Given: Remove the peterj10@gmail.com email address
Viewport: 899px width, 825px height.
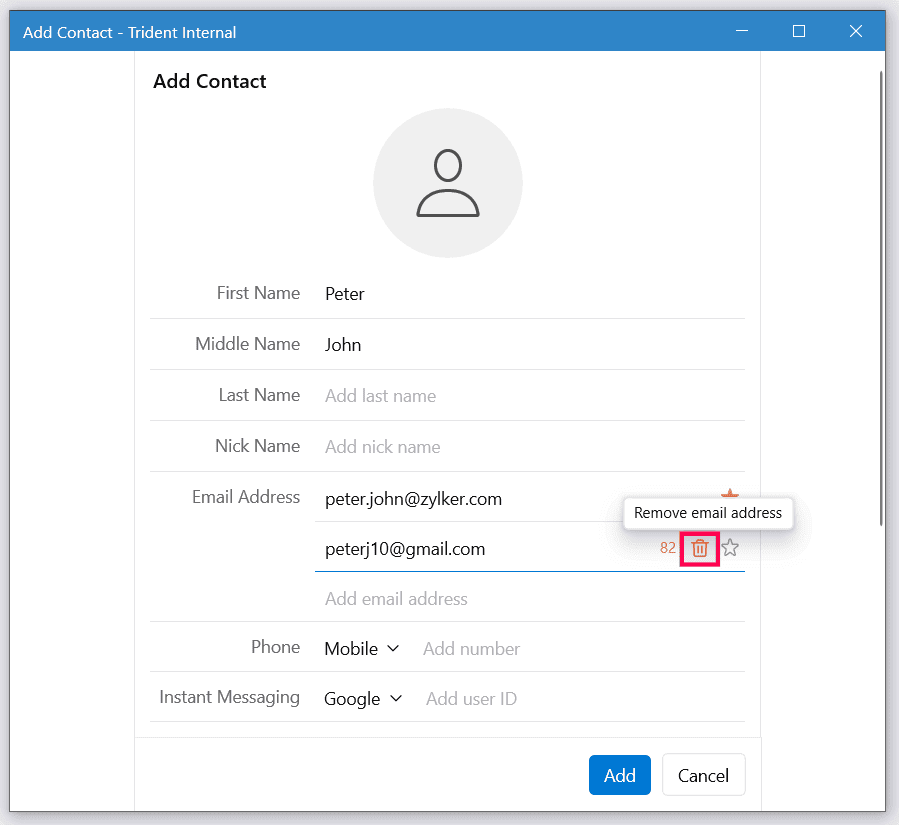Looking at the screenshot, I should (x=699, y=549).
